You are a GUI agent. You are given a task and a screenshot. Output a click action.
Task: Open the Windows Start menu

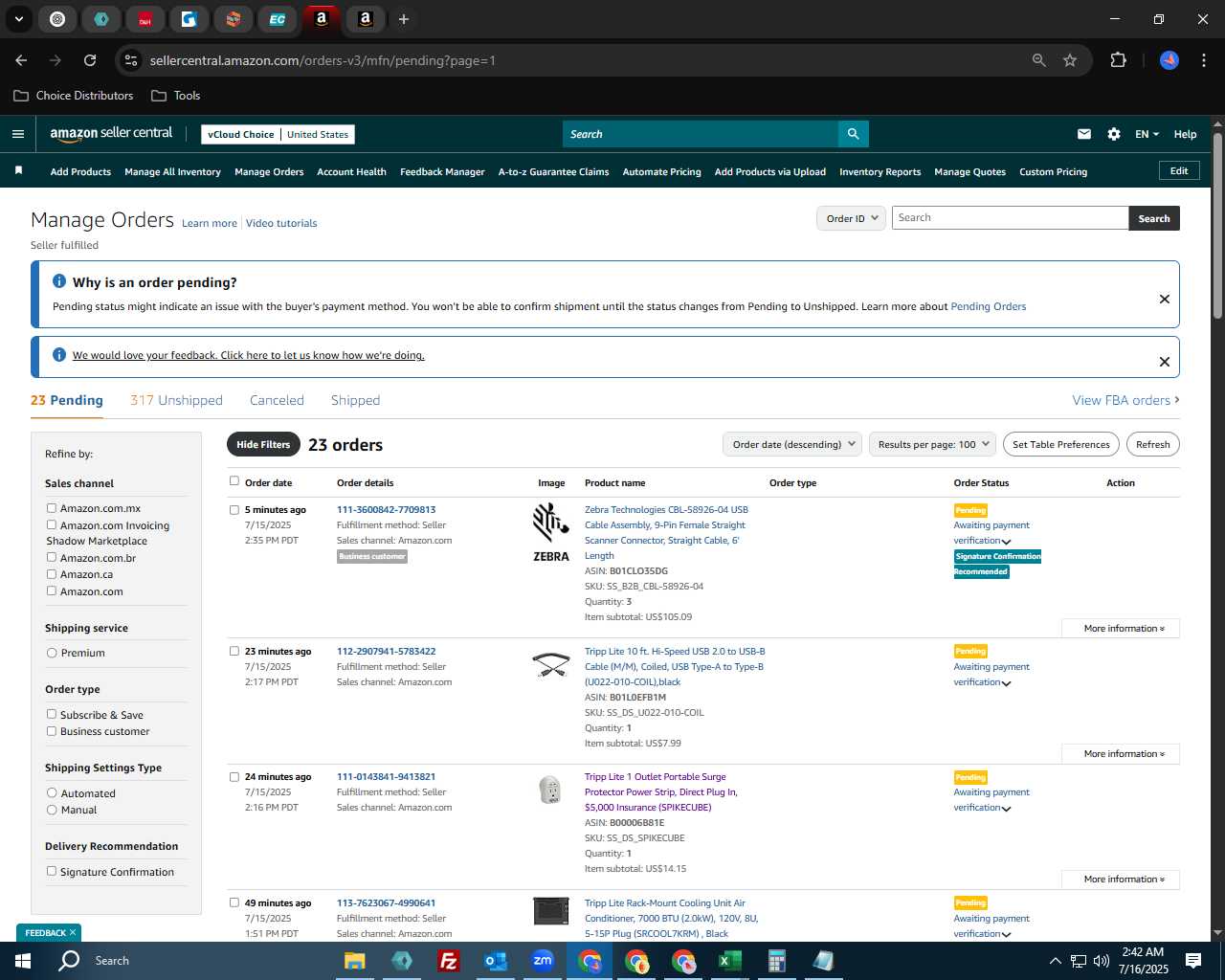tap(22, 961)
